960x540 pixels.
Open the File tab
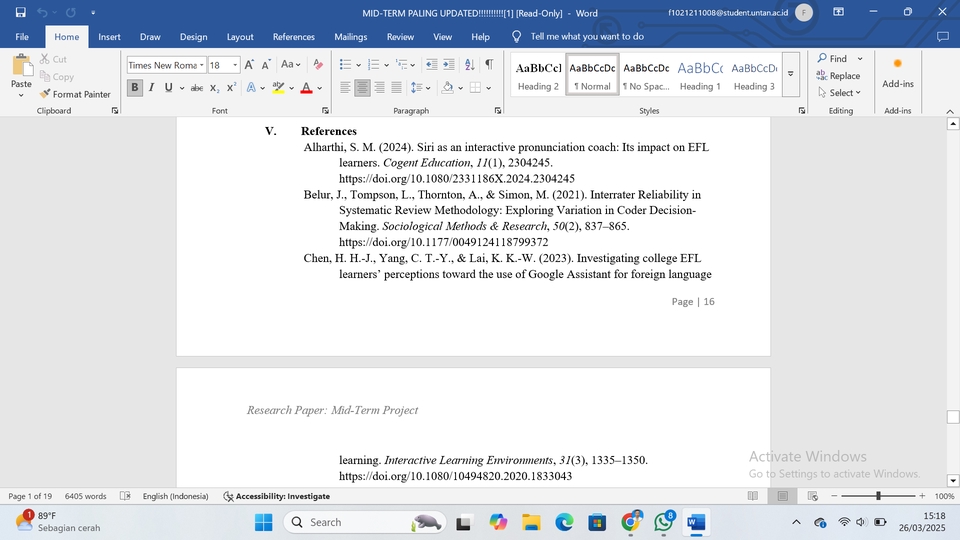22,37
